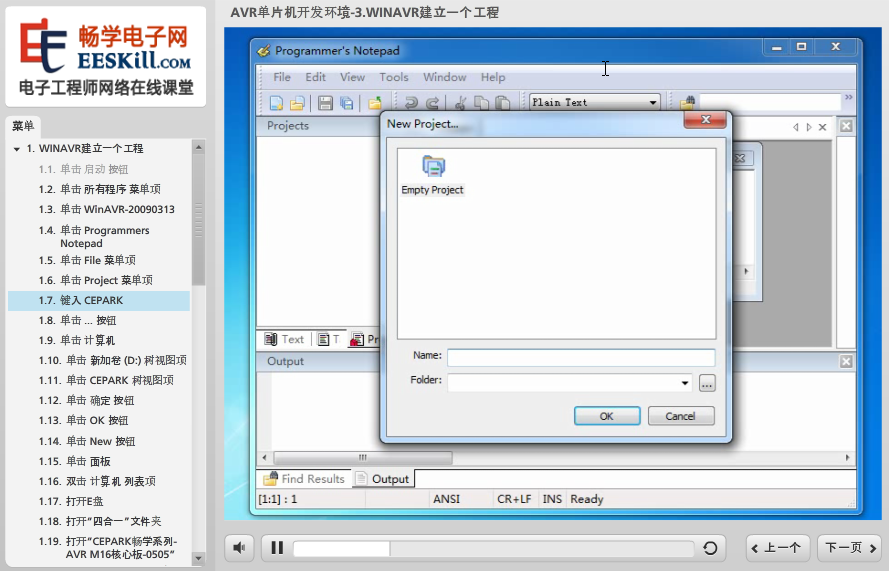The image size is (889, 571).
Task: Open the View menu
Action: tap(352, 77)
